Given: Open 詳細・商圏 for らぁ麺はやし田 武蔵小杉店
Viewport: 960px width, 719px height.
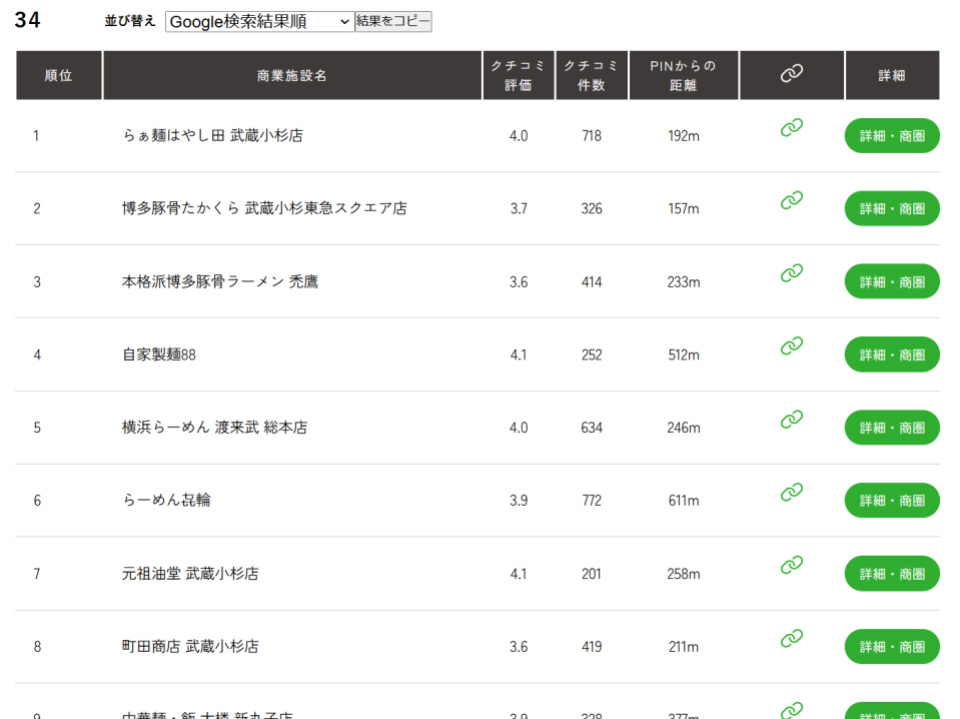Looking at the screenshot, I should coord(892,136).
